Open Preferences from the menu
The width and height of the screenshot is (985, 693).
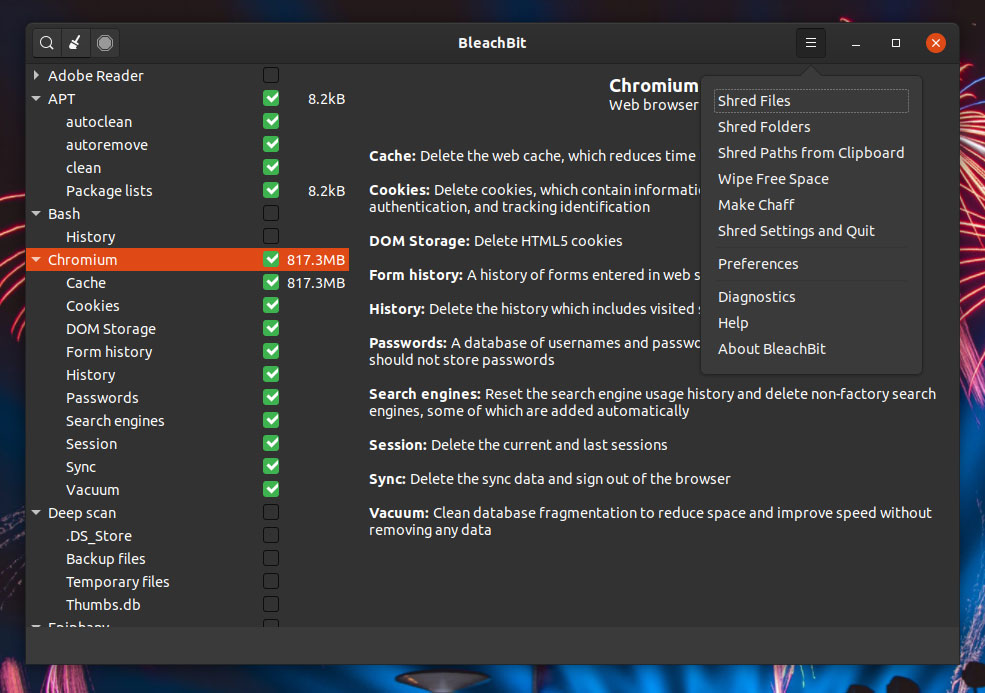(758, 264)
